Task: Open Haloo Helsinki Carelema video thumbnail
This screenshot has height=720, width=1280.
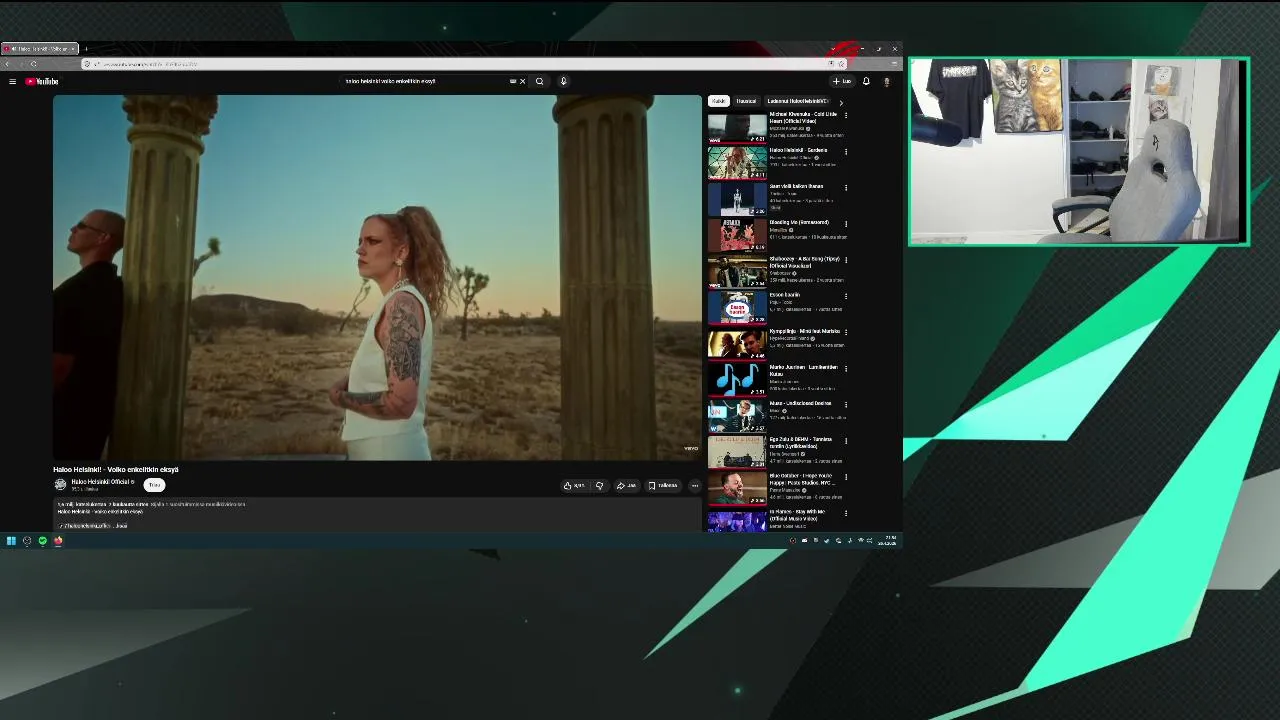Action: [x=737, y=163]
